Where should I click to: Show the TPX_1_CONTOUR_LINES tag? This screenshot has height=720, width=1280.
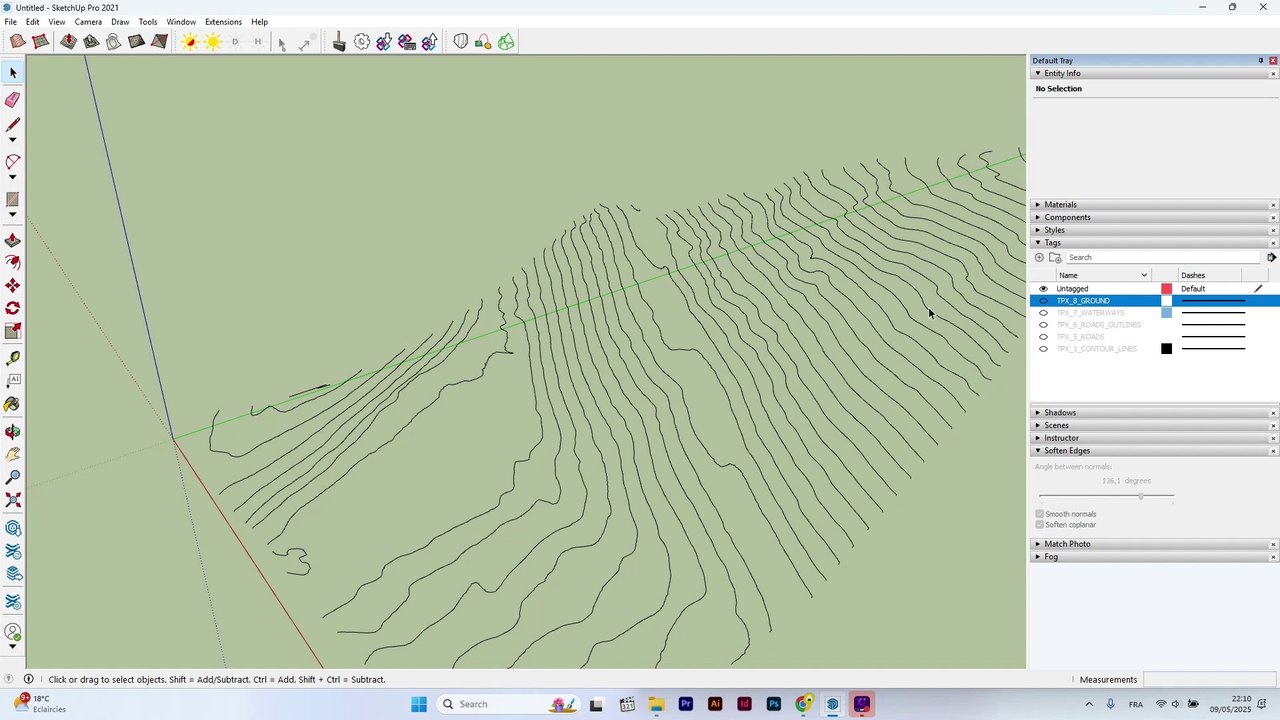(x=1043, y=349)
